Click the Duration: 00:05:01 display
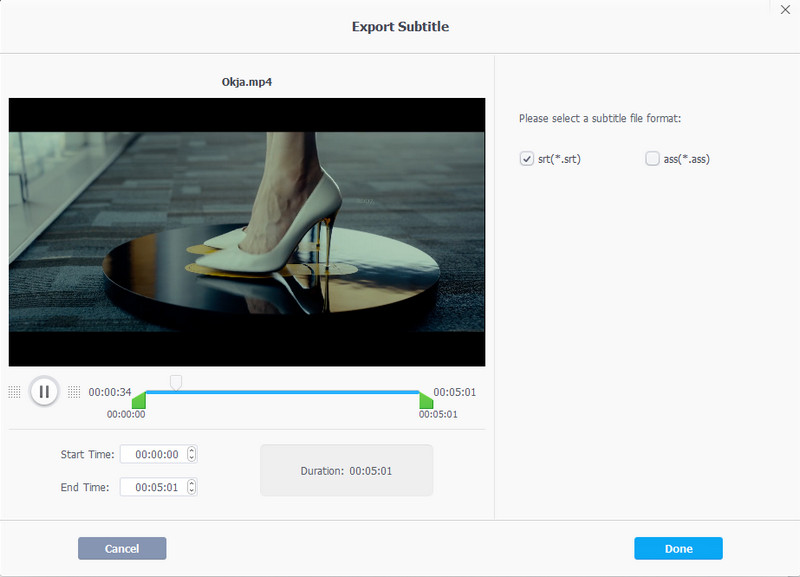This screenshot has width=800, height=577. coord(346,470)
